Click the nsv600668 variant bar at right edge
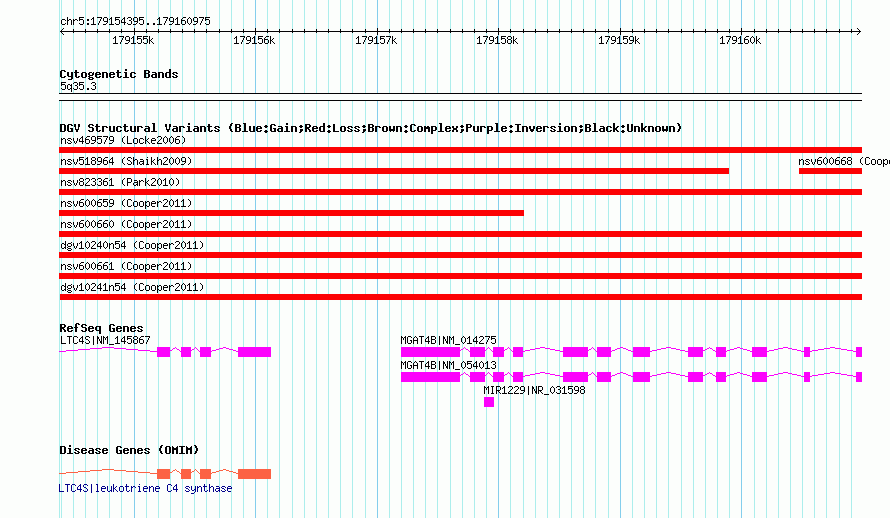The width and height of the screenshot is (890, 518). coord(830,171)
